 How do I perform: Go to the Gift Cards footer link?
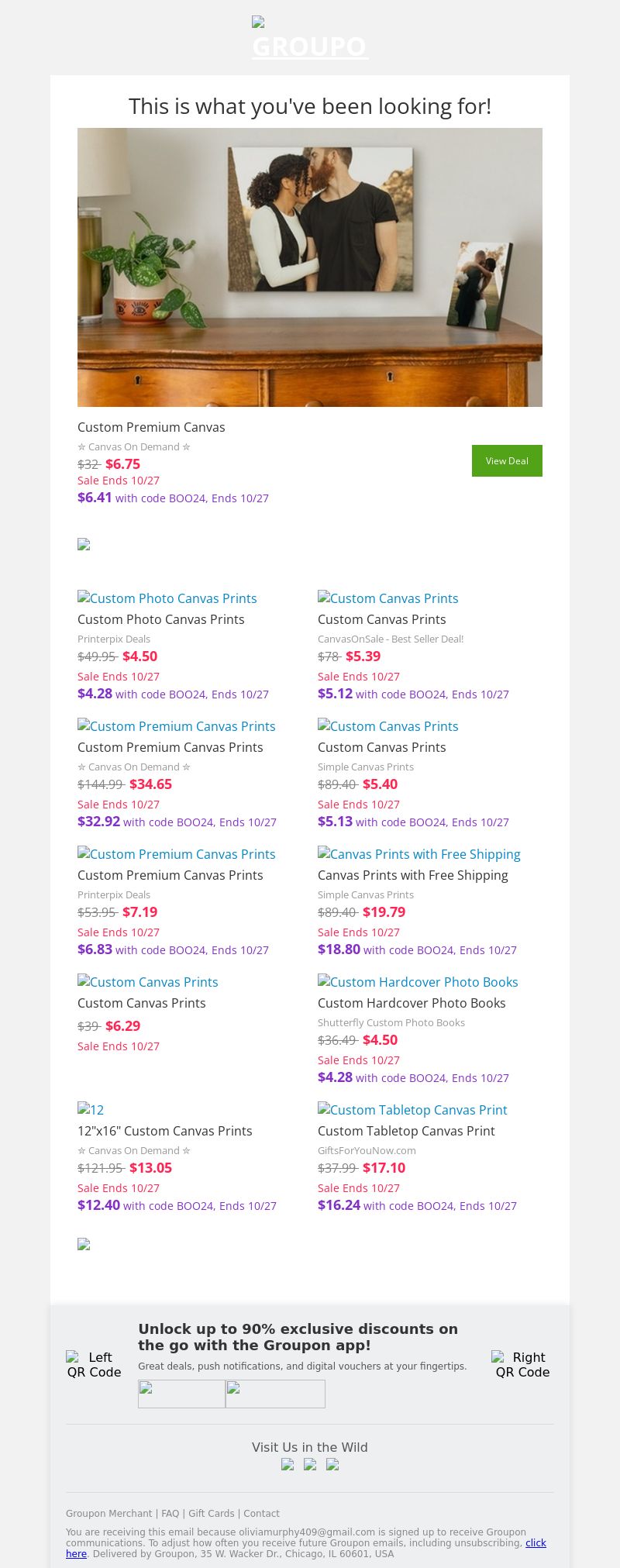tap(212, 1513)
